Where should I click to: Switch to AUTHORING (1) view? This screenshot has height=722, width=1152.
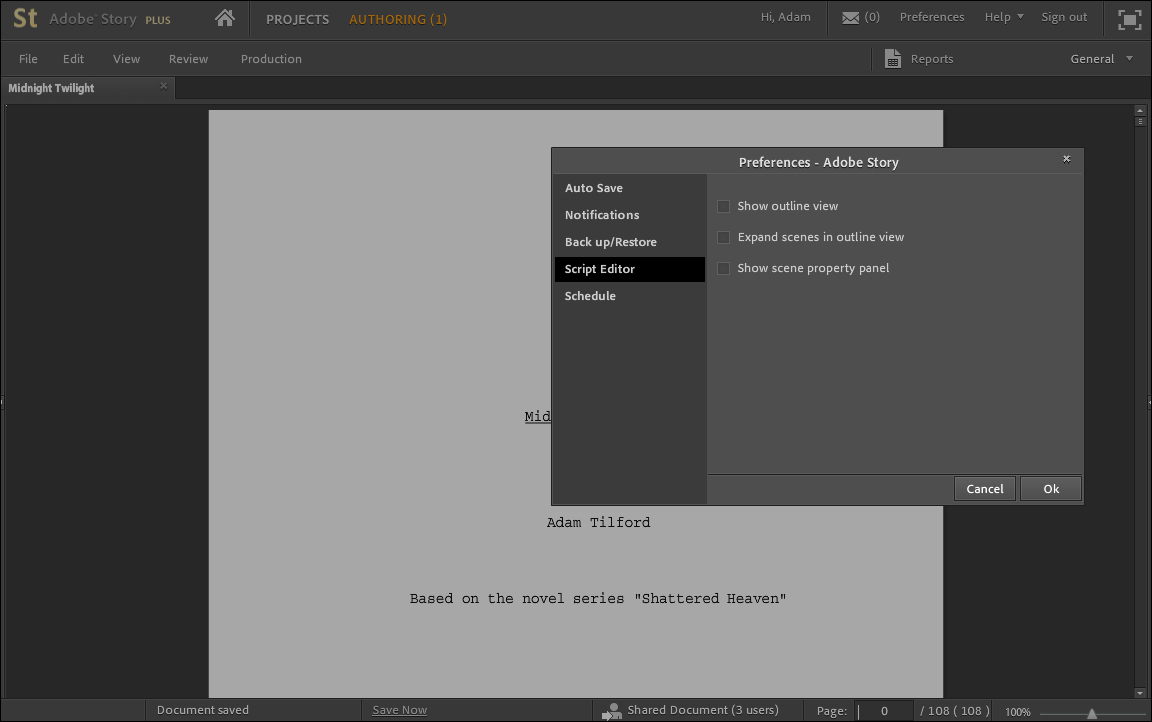coord(397,19)
